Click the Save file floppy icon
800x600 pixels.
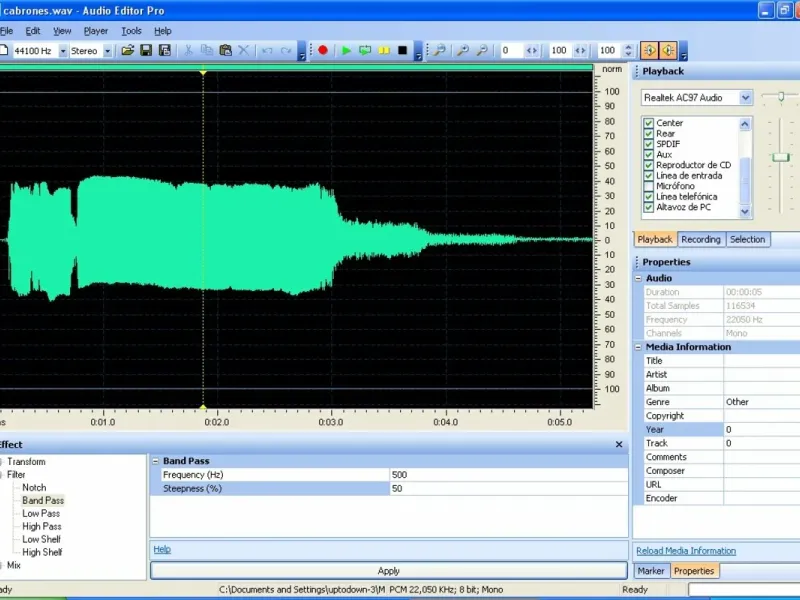click(146, 50)
